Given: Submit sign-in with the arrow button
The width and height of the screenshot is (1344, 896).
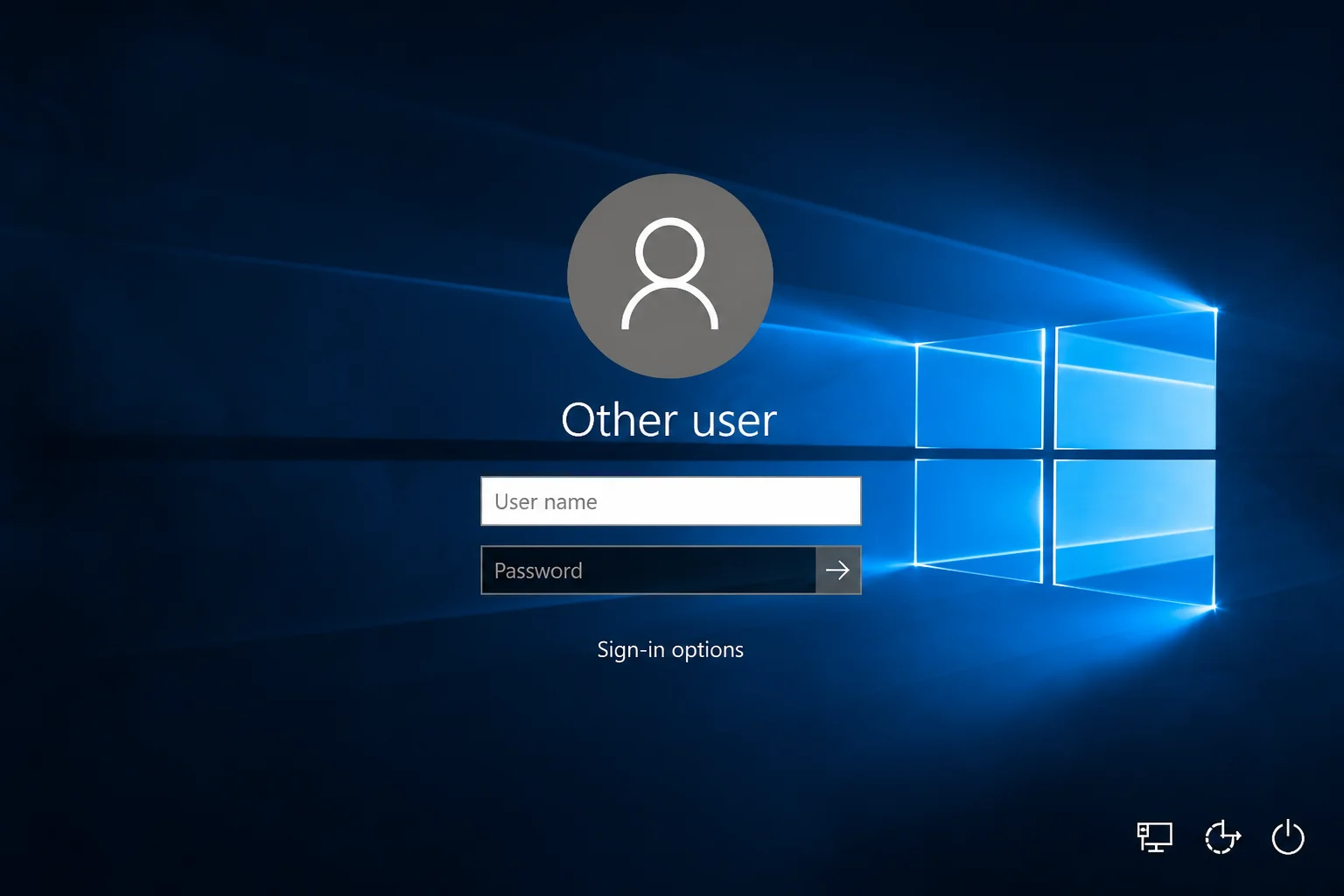Looking at the screenshot, I should (838, 570).
